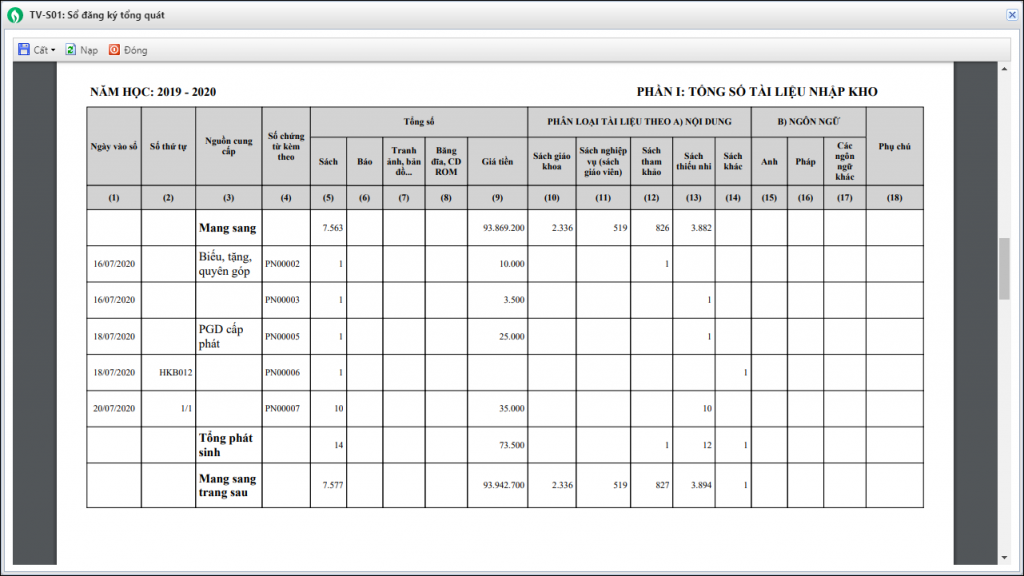The image size is (1024, 576).
Task: Click the Anh language column header
Action: [x=769, y=161]
